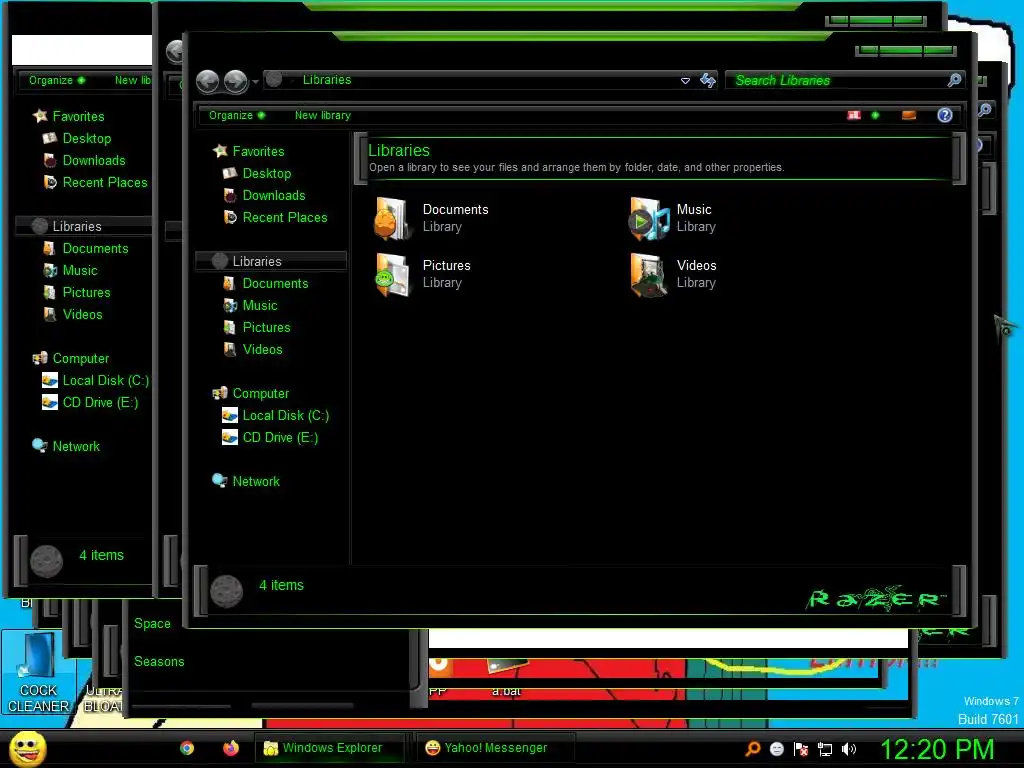The height and width of the screenshot is (768, 1024).
Task: Open Action Center flag icon in system tray
Action: (801, 749)
